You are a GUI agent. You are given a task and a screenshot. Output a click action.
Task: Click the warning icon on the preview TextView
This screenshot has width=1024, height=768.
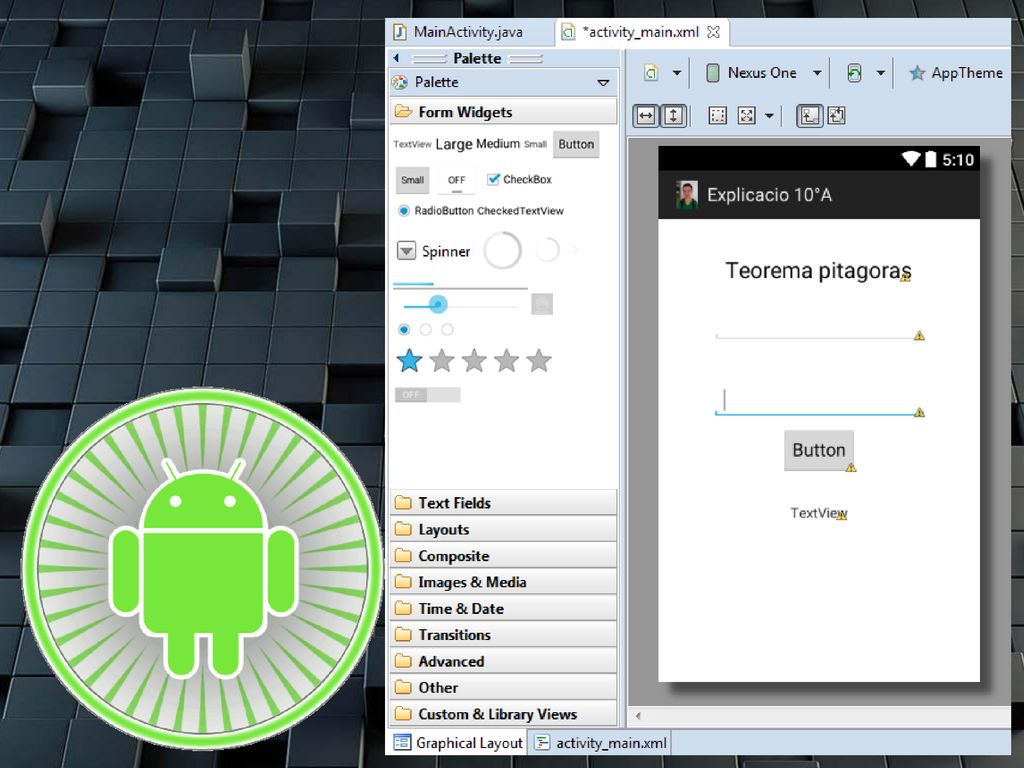[x=842, y=515]
